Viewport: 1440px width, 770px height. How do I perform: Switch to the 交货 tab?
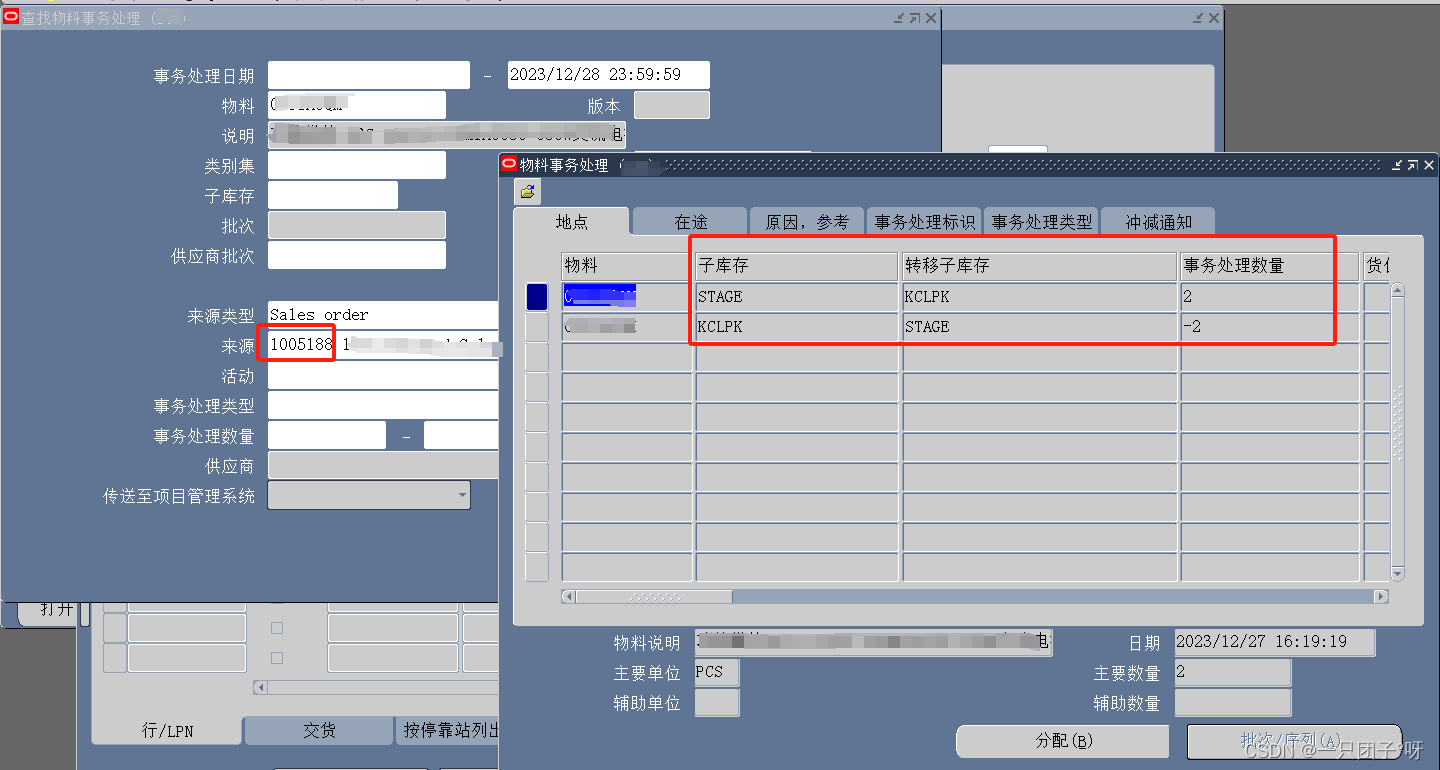[318, 730]
